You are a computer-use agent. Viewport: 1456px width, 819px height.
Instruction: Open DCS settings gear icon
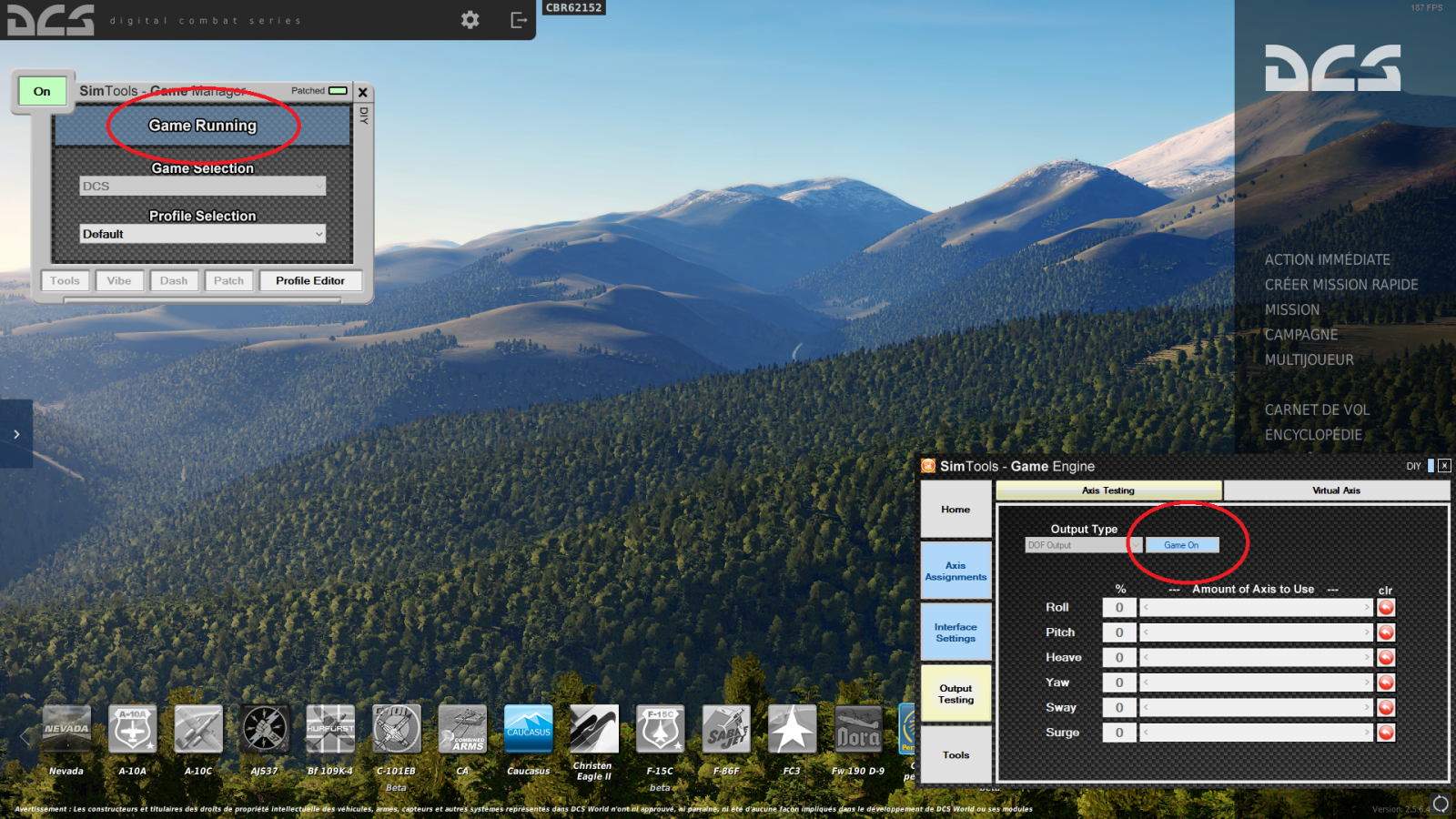click(470, 20)
